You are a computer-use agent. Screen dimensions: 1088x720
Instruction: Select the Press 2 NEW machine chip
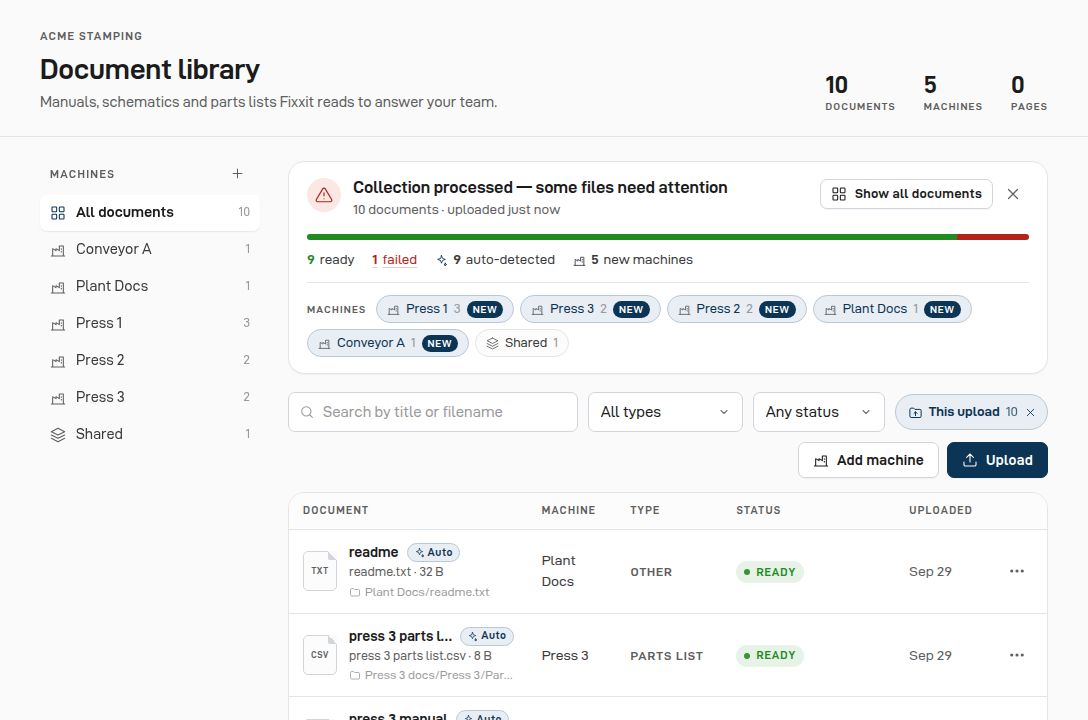tap(736, 309)
